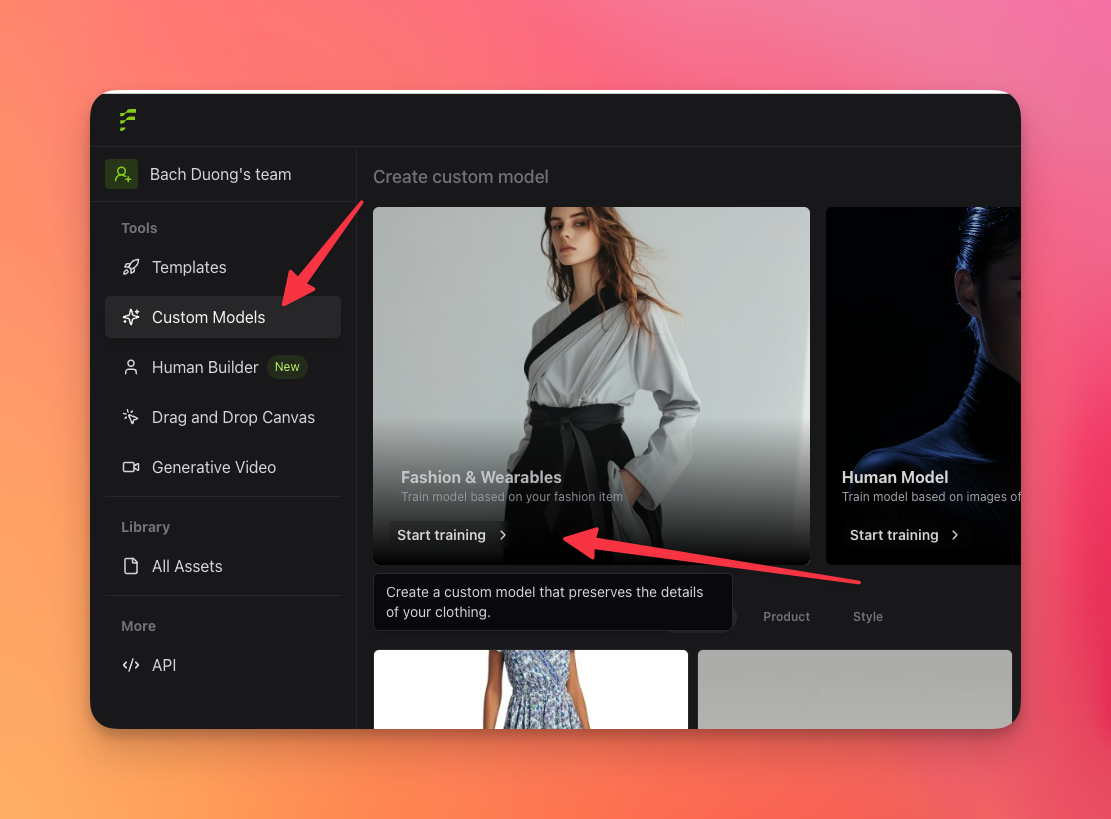Start training for Human Model
This screenshot has height=819, width=1111.
coord(894,535)
